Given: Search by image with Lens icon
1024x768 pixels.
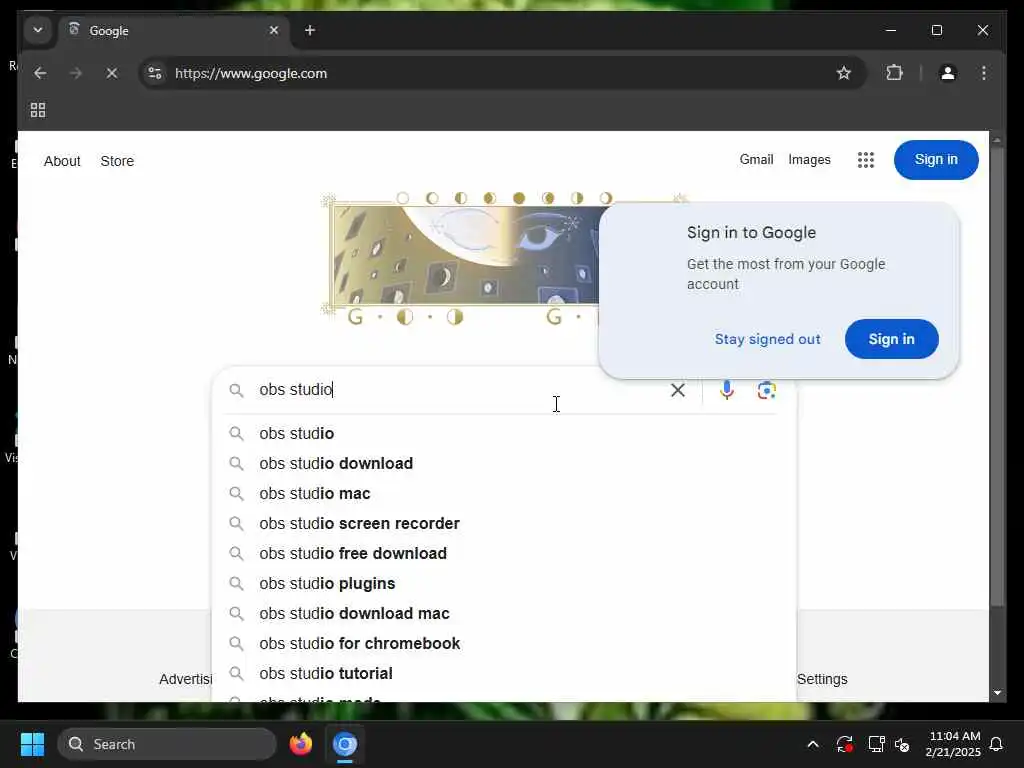Looking at the screenshot, I should [766, 390].
